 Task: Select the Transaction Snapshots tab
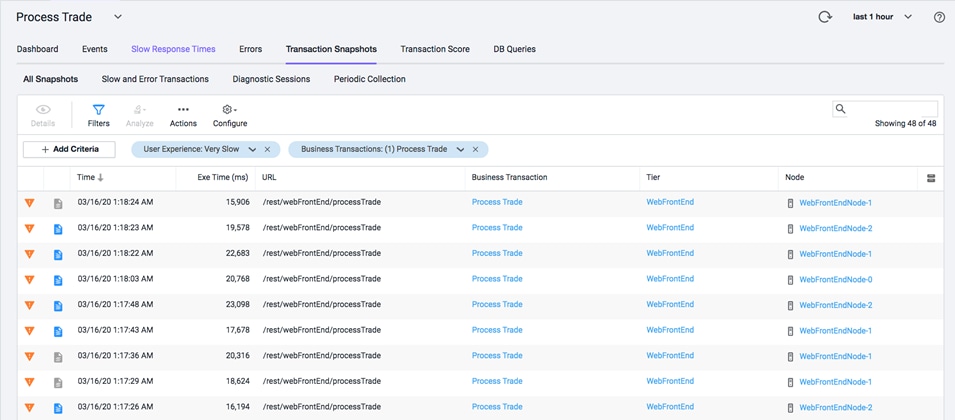point(331,49)
